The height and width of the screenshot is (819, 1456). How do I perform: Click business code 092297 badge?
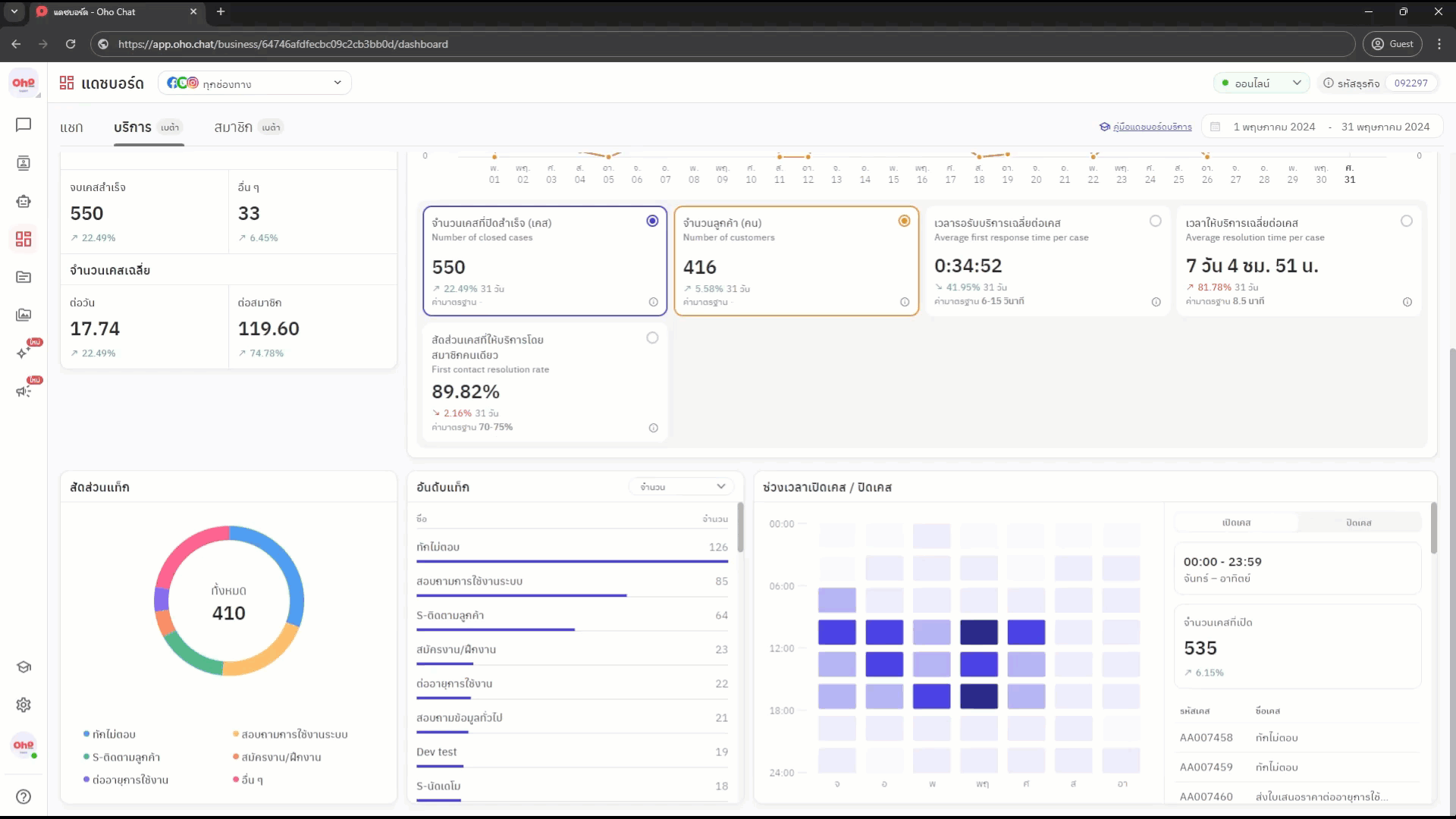(x=1410, y=83)
